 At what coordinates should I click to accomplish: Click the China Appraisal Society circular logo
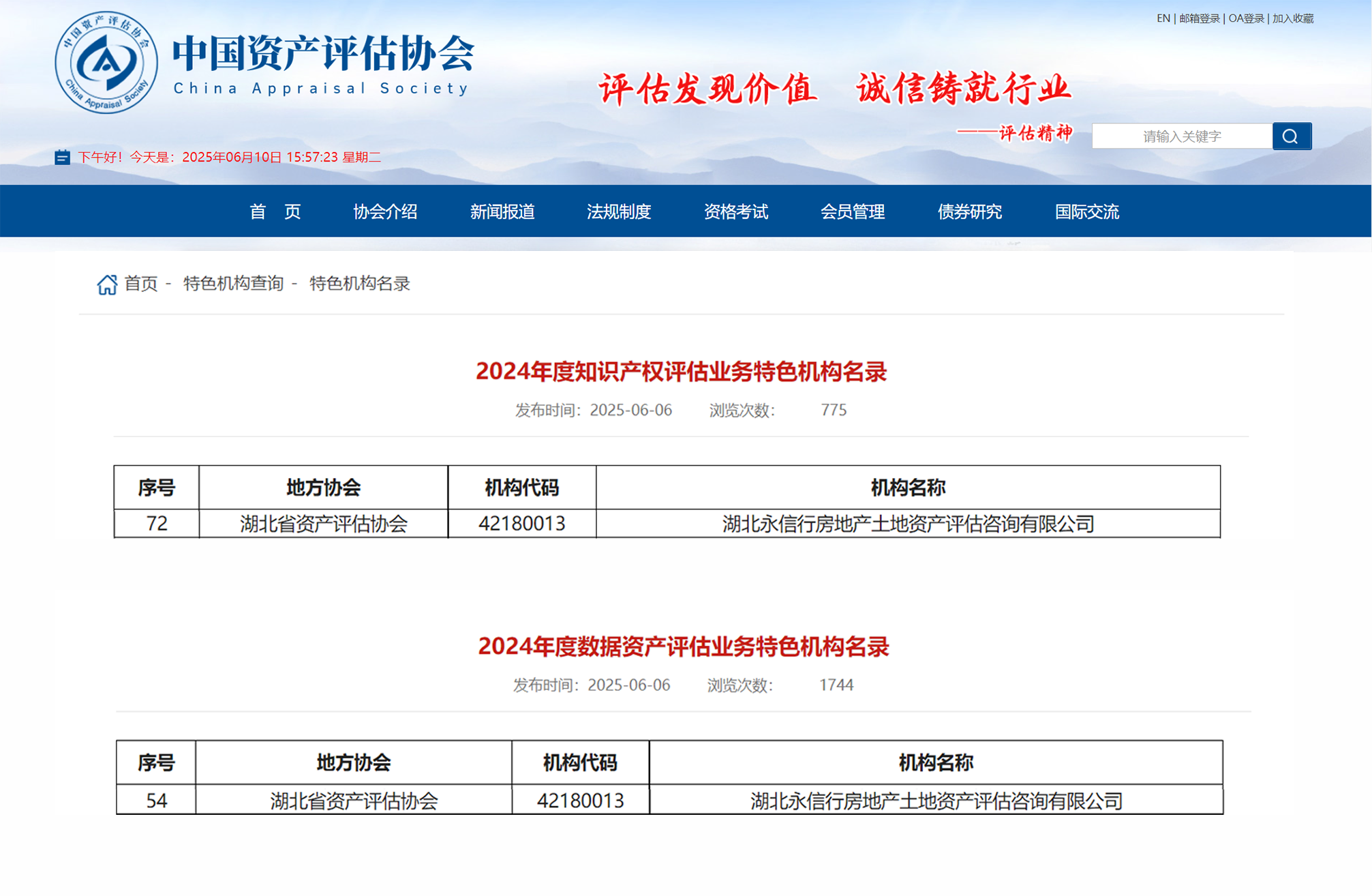click(x=106, y=62)
